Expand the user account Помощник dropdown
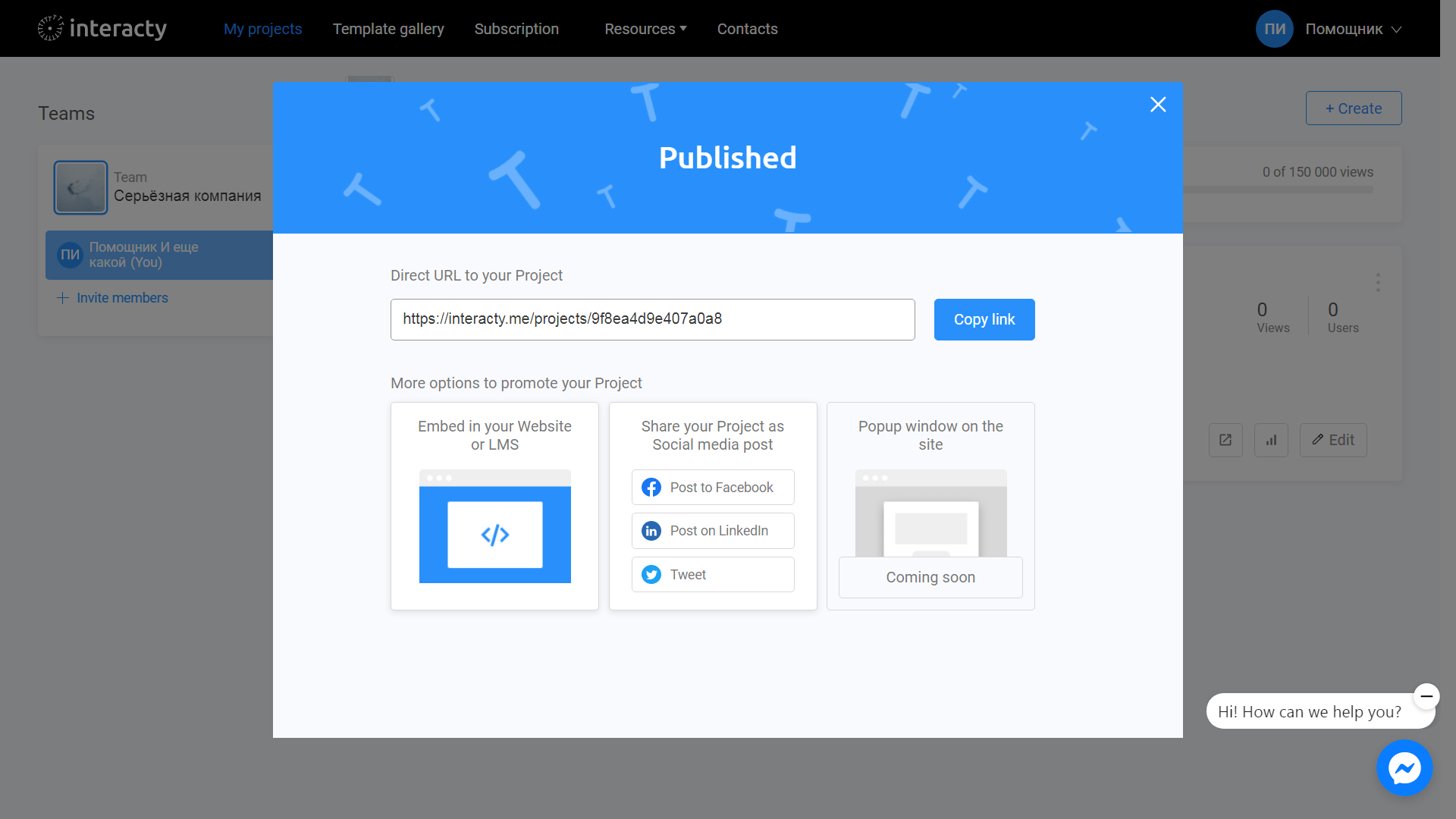Viewport: 1456px width, 819px height. [1351, 28]
